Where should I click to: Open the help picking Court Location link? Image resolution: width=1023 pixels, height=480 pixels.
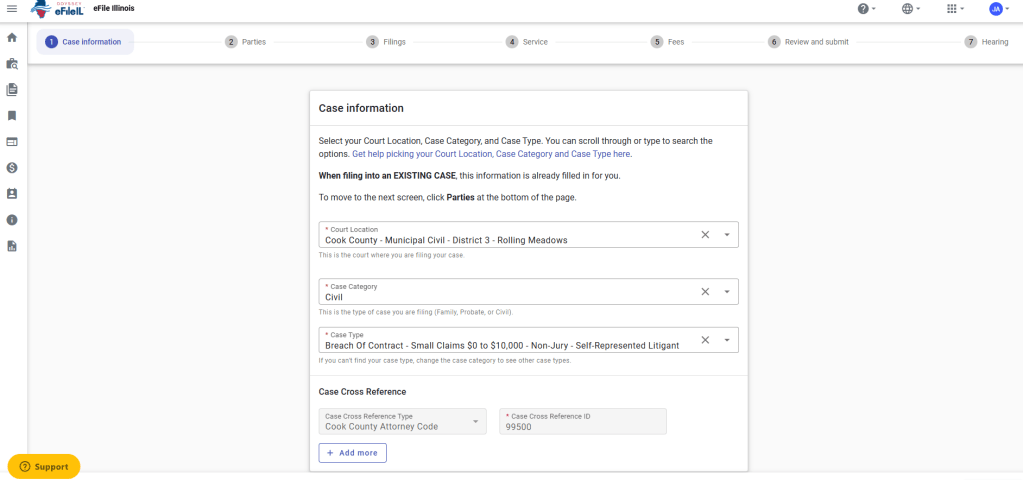tap(491, 154)
